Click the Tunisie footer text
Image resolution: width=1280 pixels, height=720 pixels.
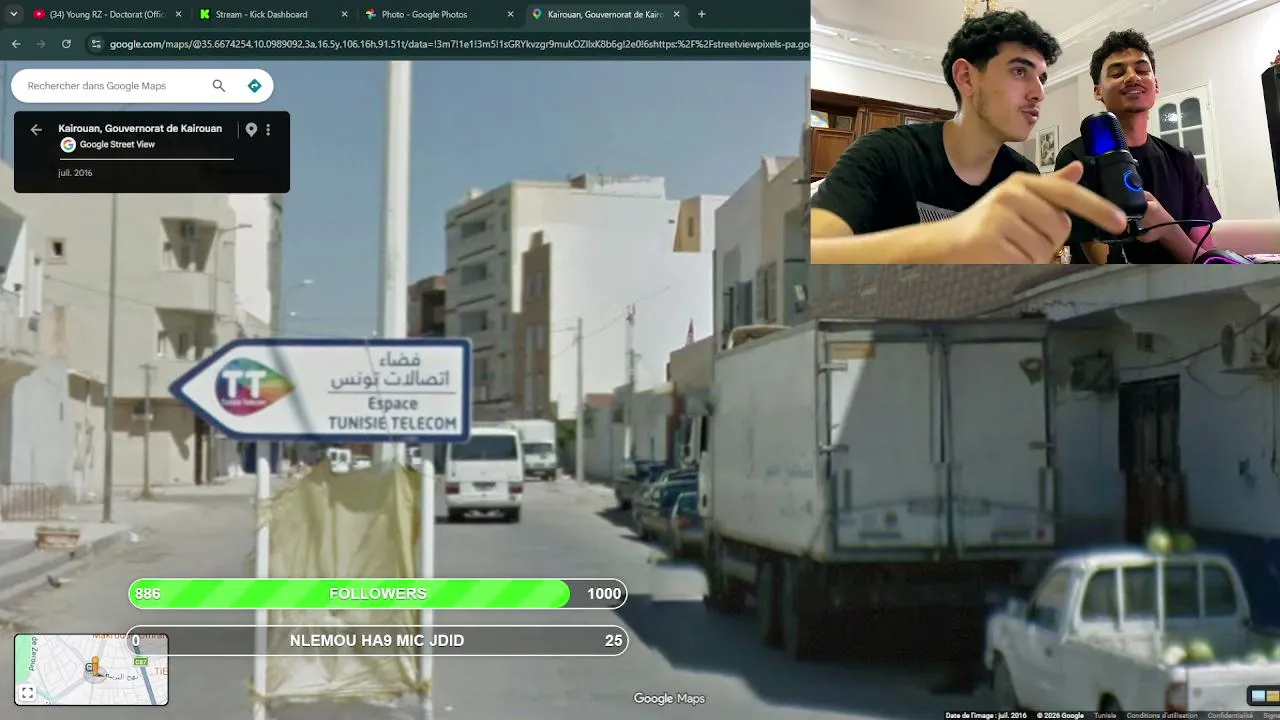[1105, 715]
